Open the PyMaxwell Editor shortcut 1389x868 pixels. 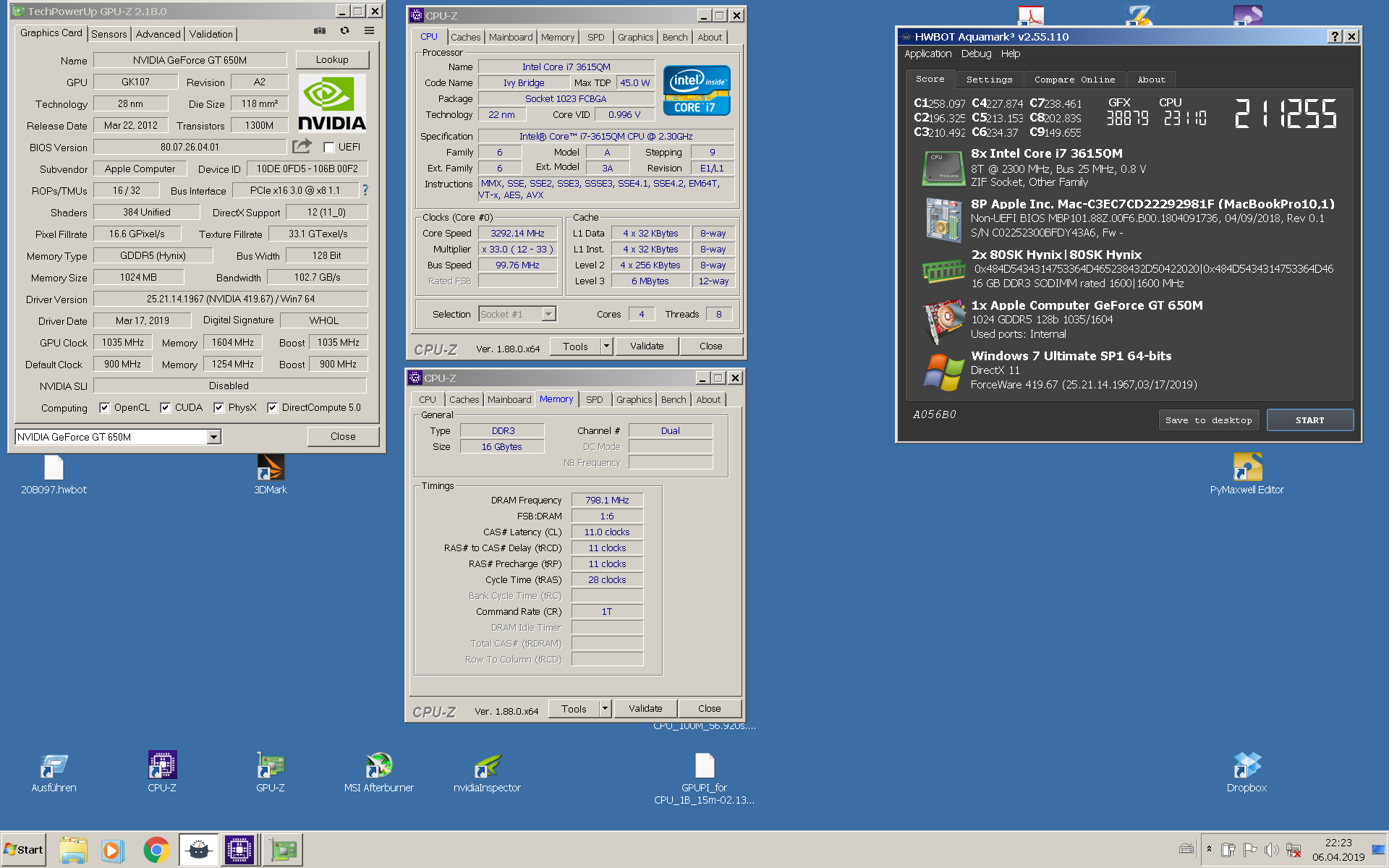[1246, 474]
